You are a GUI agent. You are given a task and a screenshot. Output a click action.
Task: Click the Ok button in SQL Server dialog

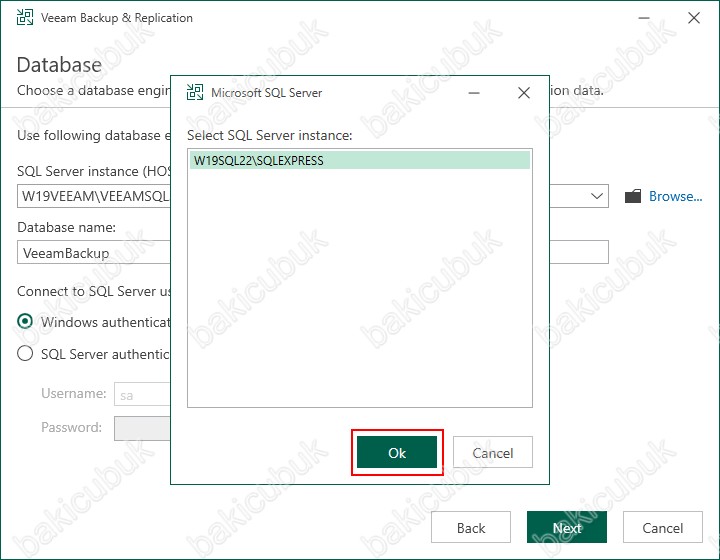[x=397, y=453]
